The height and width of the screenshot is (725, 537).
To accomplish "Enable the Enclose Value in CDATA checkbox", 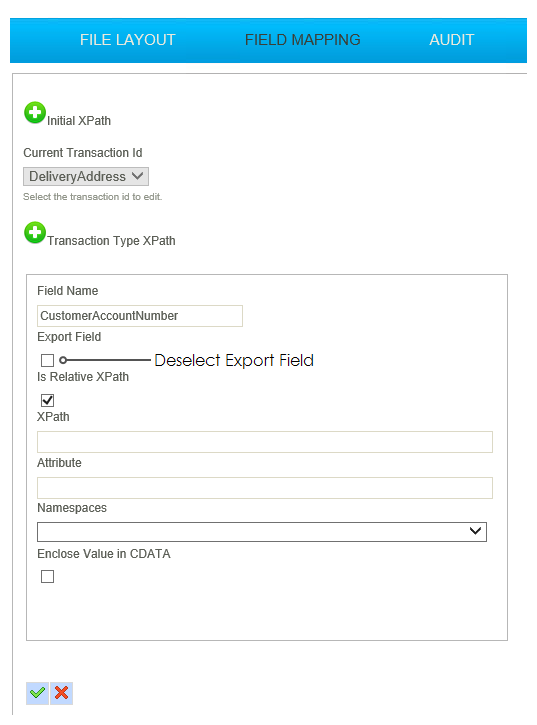I will click(48, 577).
